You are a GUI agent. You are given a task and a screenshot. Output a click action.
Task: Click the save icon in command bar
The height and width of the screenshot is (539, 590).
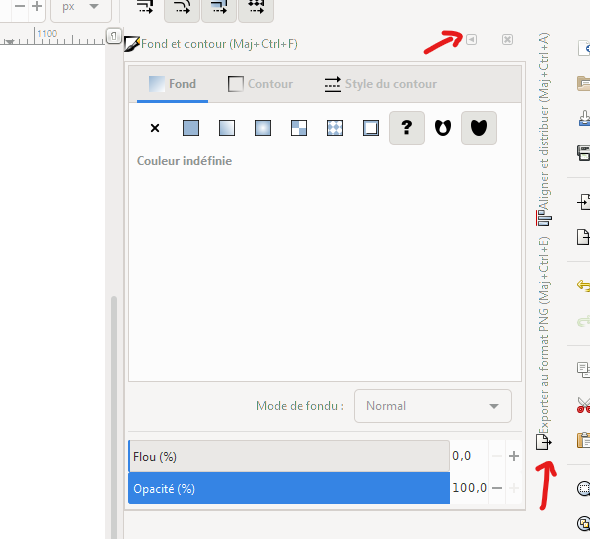584,118
